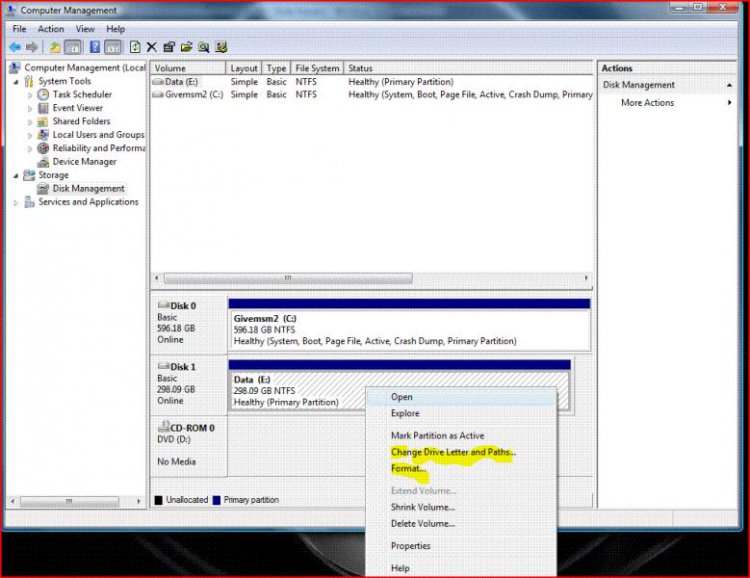This screenshot has height=578, width=750.
Task: Click the blue Help toolbar icon
Action: pyautogui.click(x=95, y=47)
